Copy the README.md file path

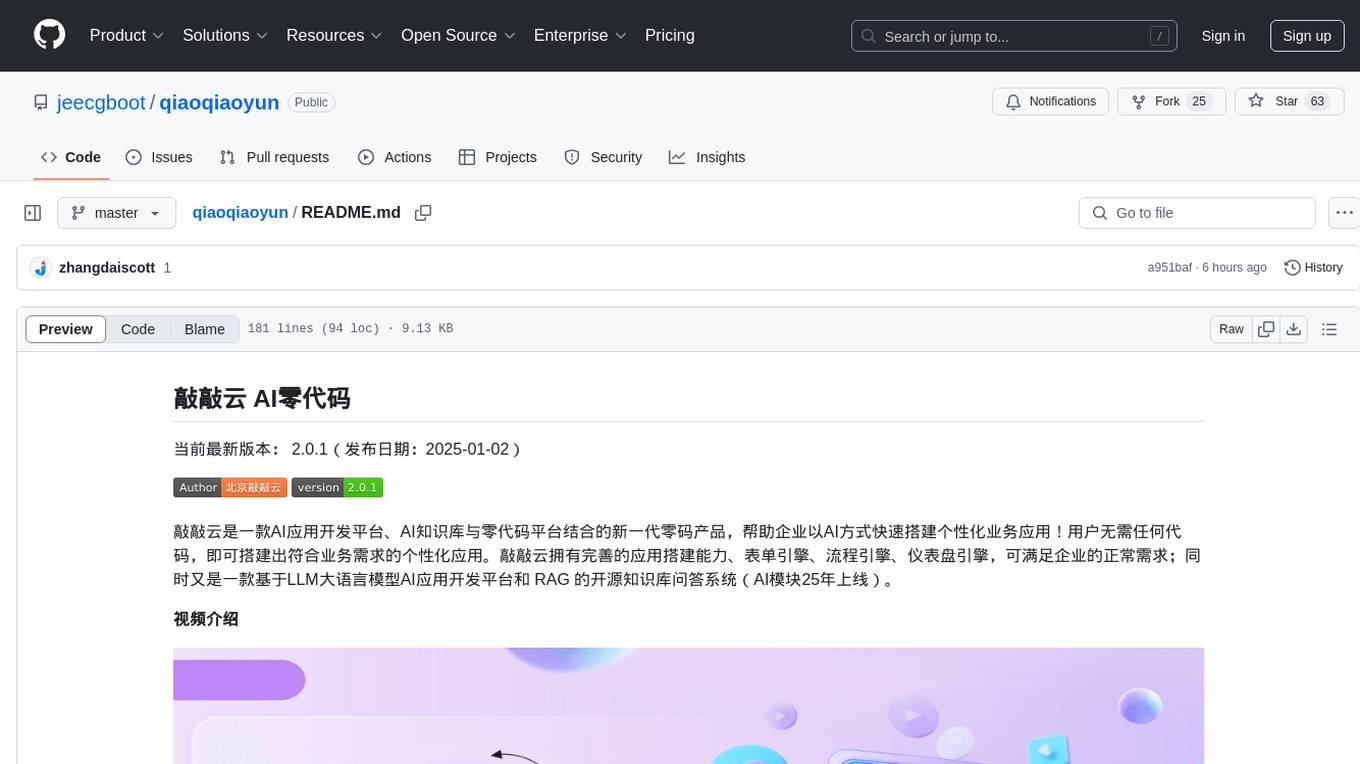(423, 213)
